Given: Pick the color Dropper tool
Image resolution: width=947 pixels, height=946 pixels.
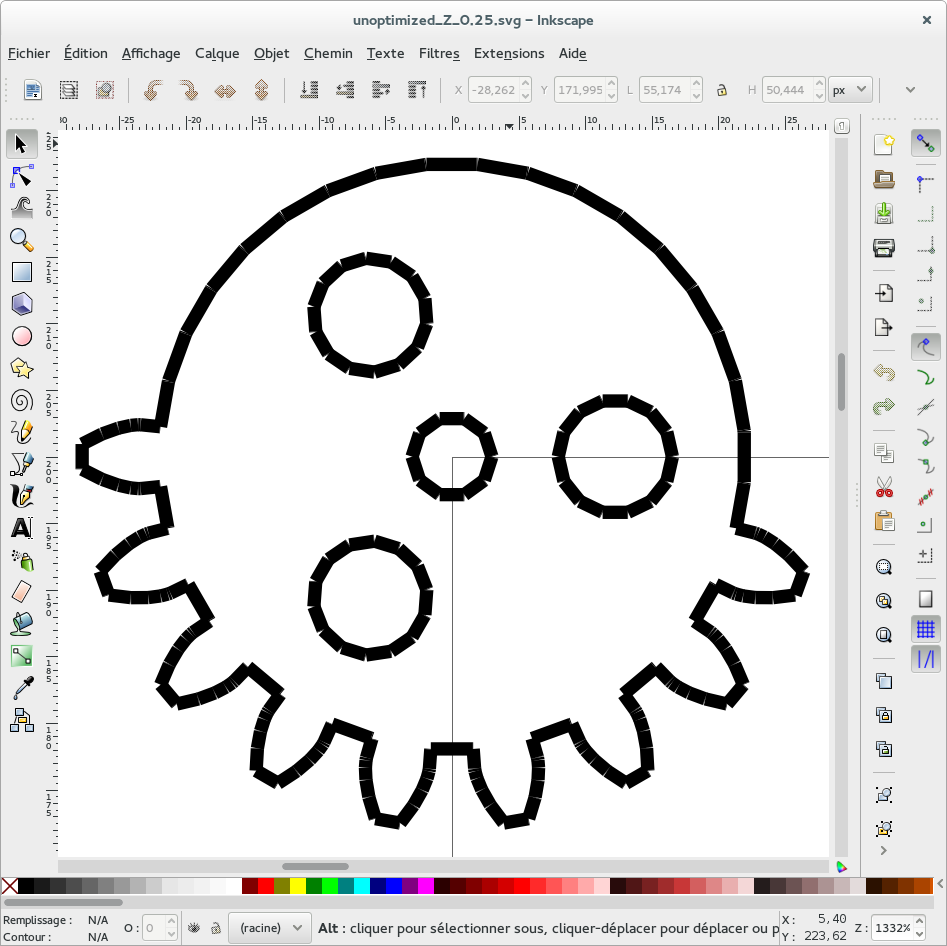Looking at the screenshot, I should 21,688.
